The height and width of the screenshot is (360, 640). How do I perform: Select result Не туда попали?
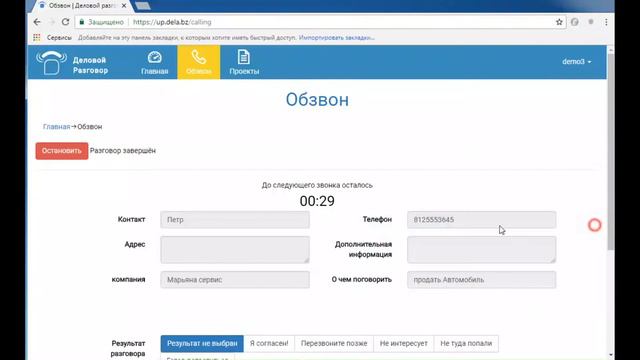[x=466, y=343]
